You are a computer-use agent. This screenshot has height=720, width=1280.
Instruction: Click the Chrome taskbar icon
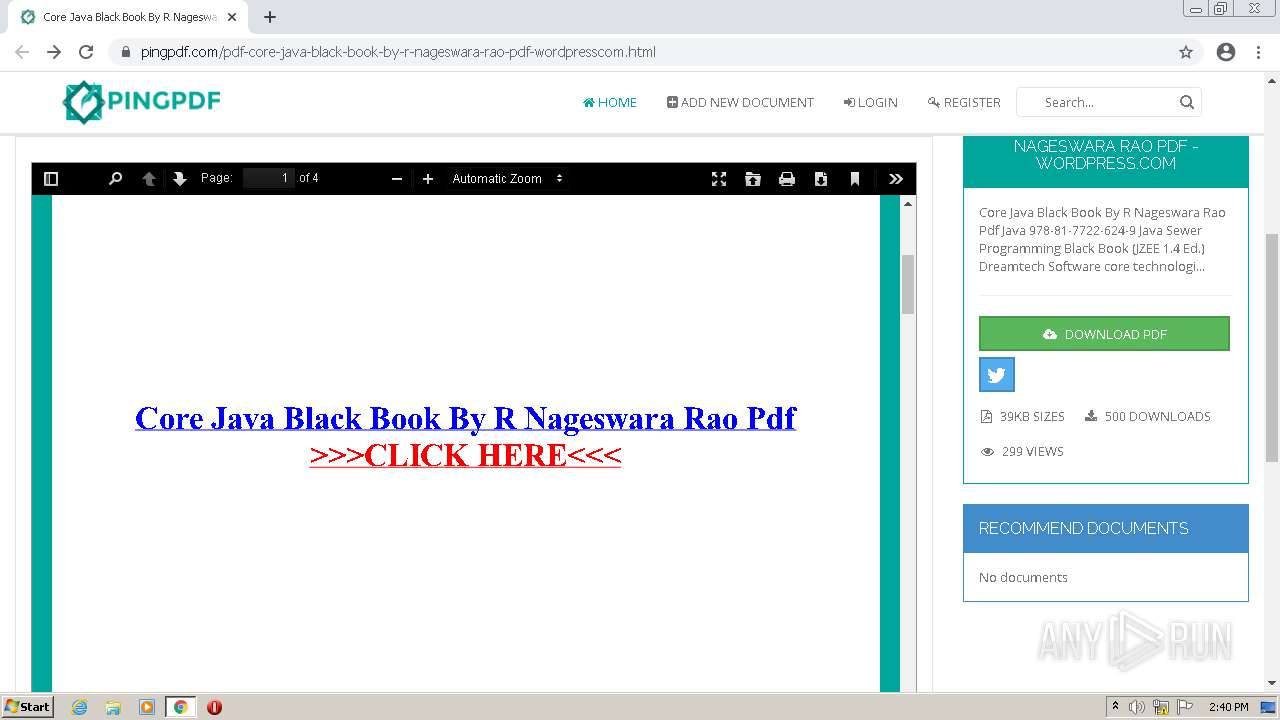point(181,707)
